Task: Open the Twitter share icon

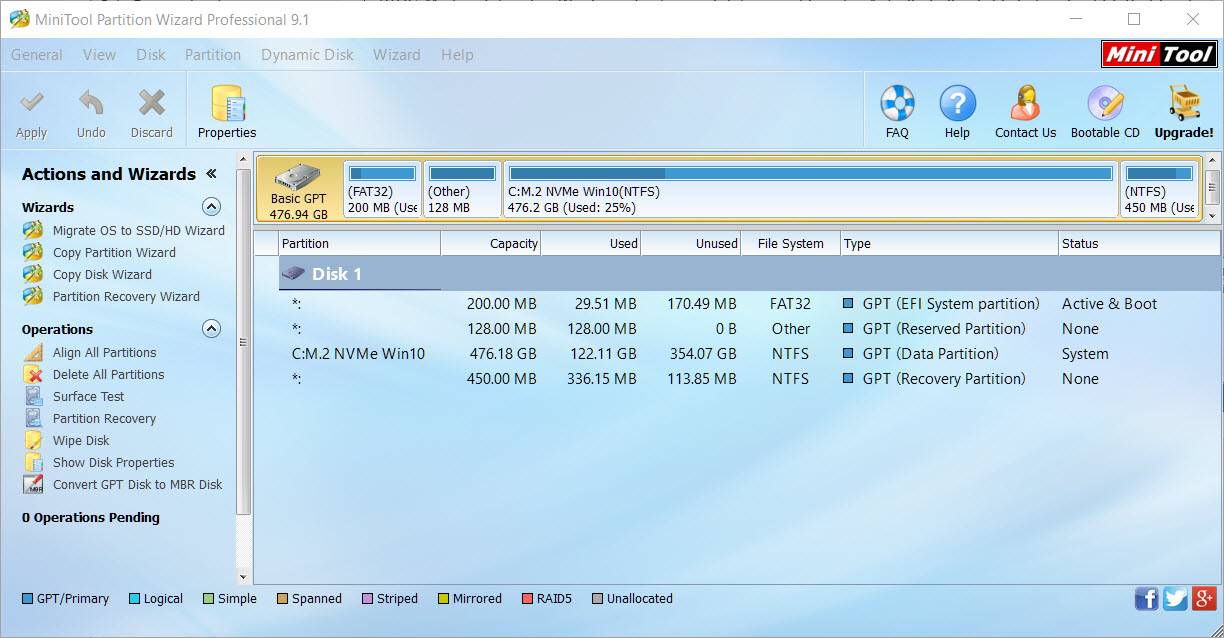Action: [1175, 598]
